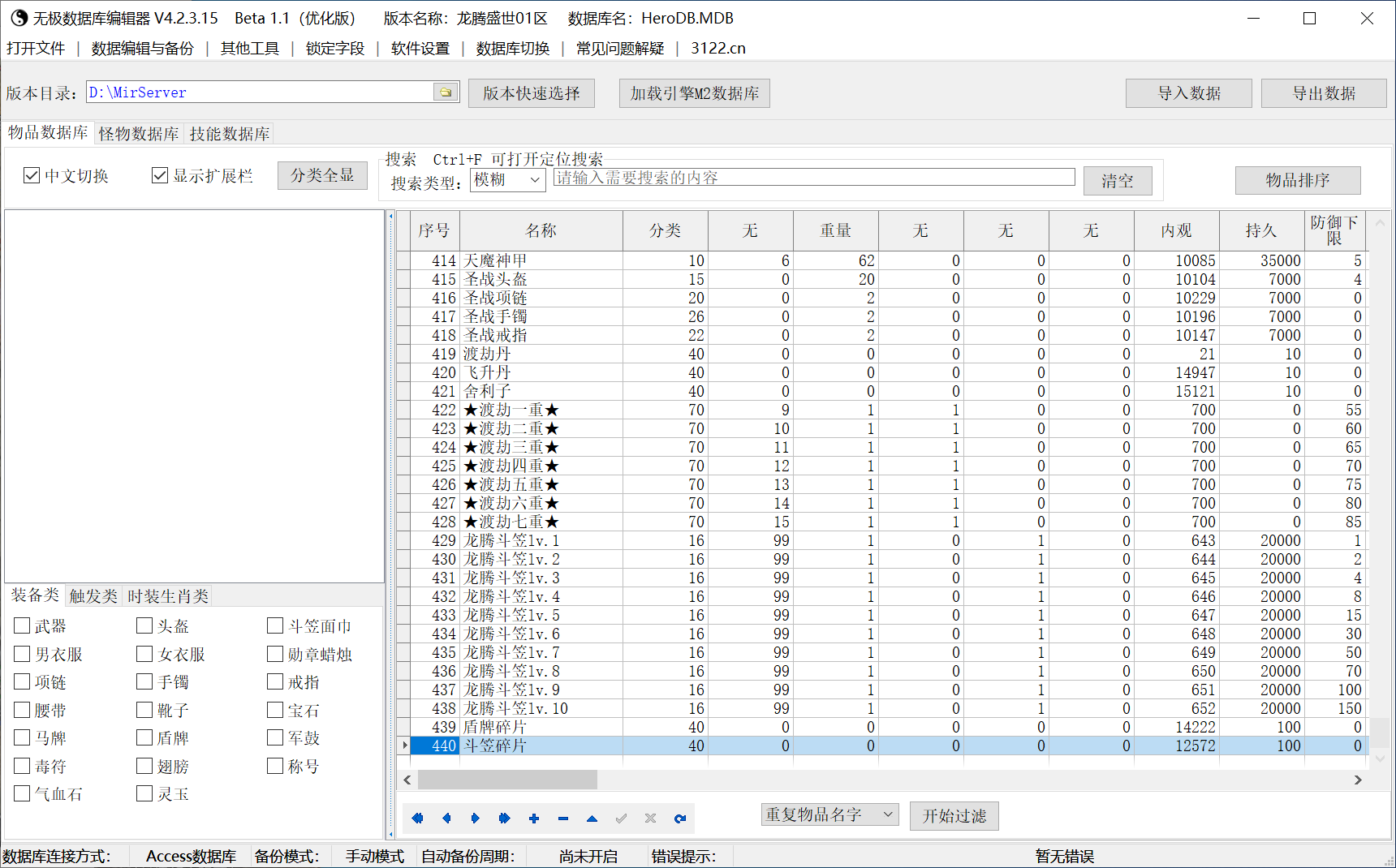The width and height of the screenshot is (1396, 868).
Task: Check the 项链 checkbox
Action: [22, 681]
